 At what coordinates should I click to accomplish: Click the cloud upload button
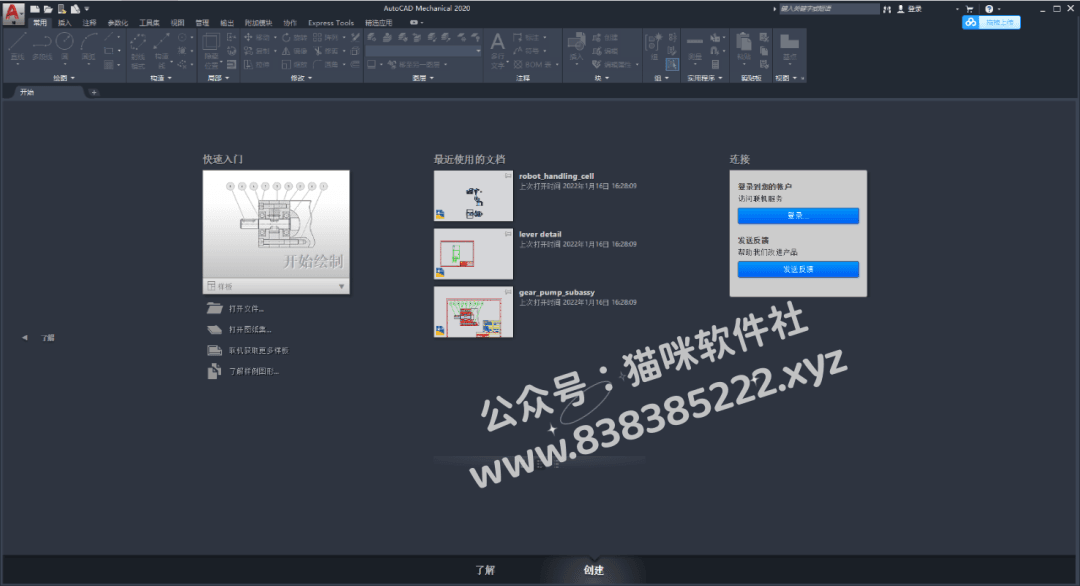tap(991, 22)
